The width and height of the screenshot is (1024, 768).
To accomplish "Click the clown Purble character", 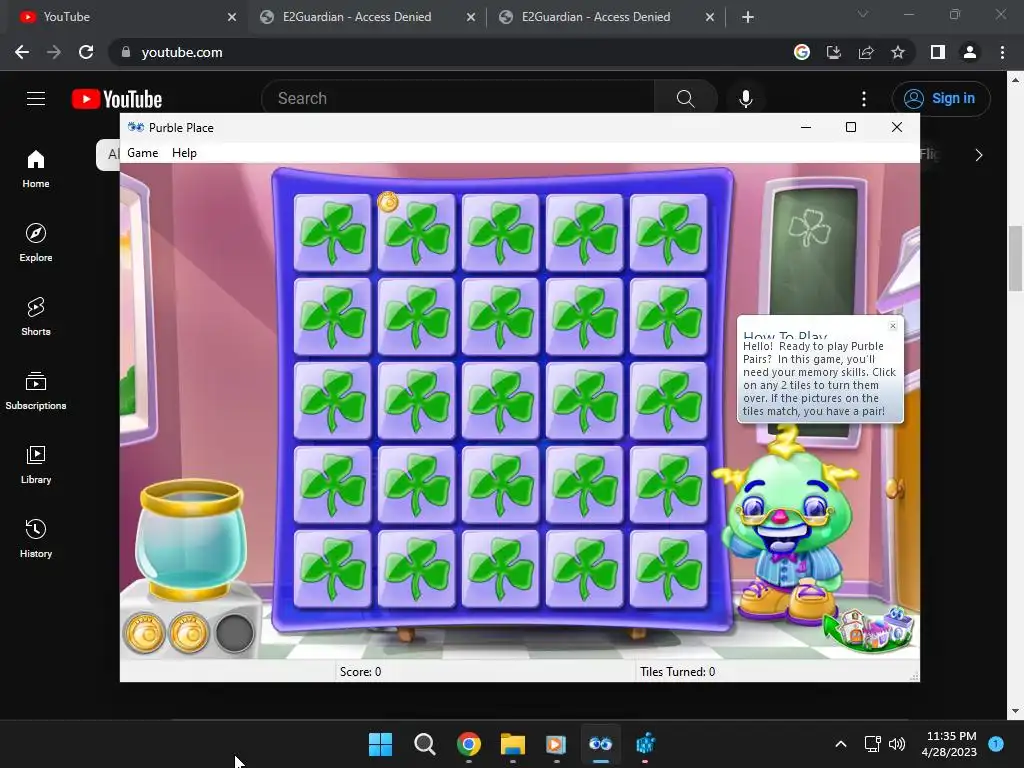I will 787,529.
